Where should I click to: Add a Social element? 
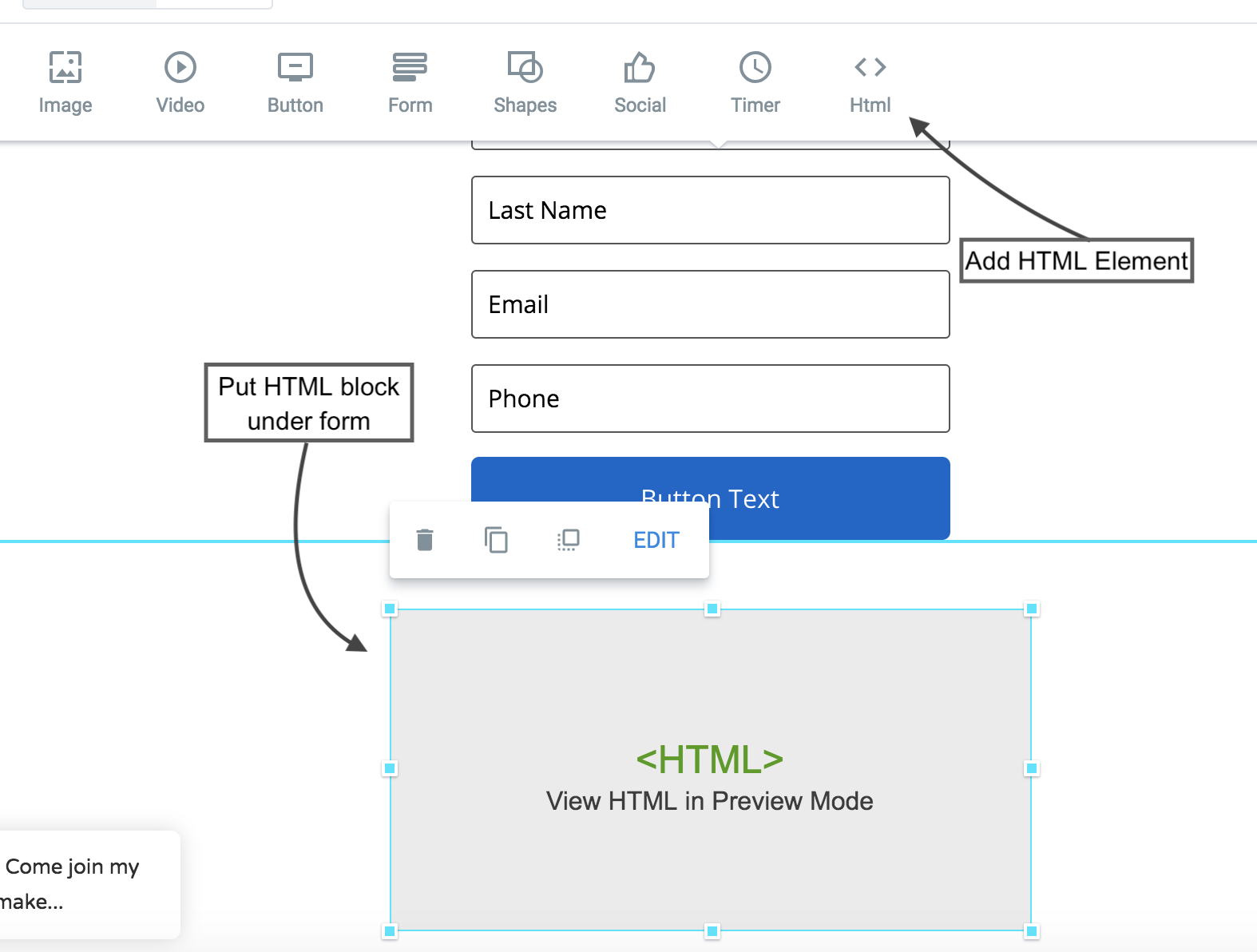[640, 81]
